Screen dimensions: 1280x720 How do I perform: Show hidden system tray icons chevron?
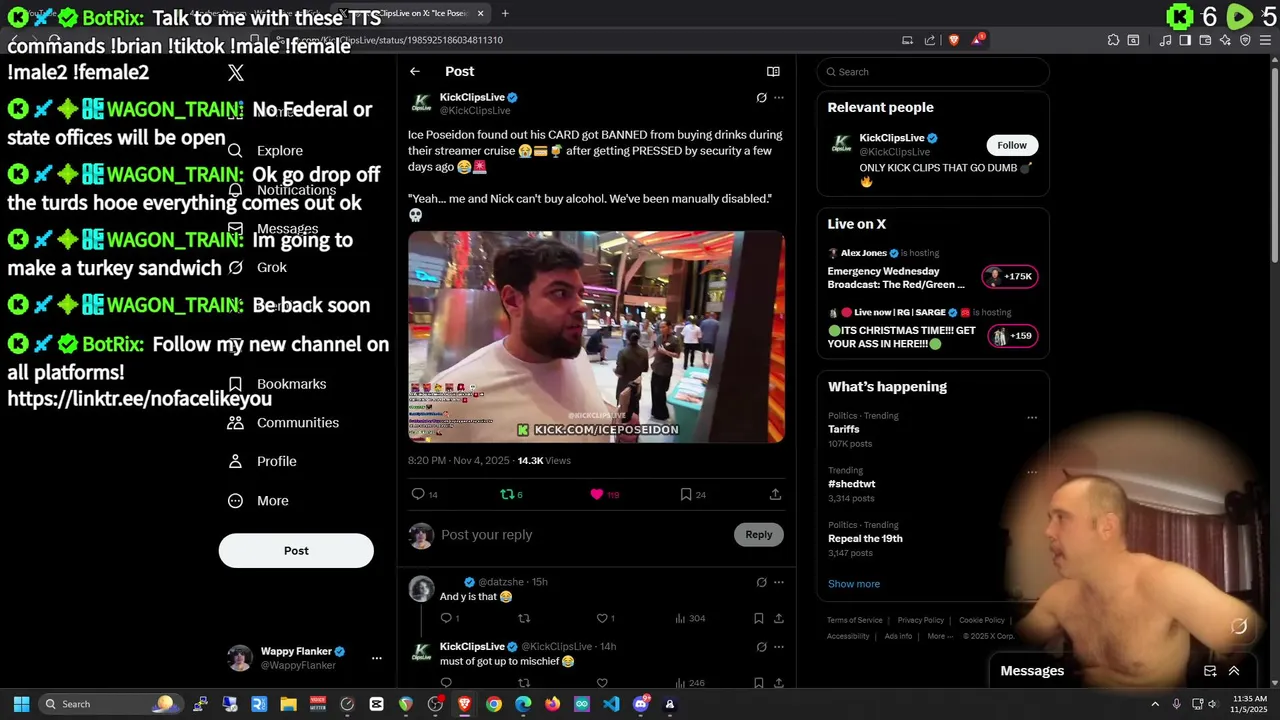point(1155,704)
